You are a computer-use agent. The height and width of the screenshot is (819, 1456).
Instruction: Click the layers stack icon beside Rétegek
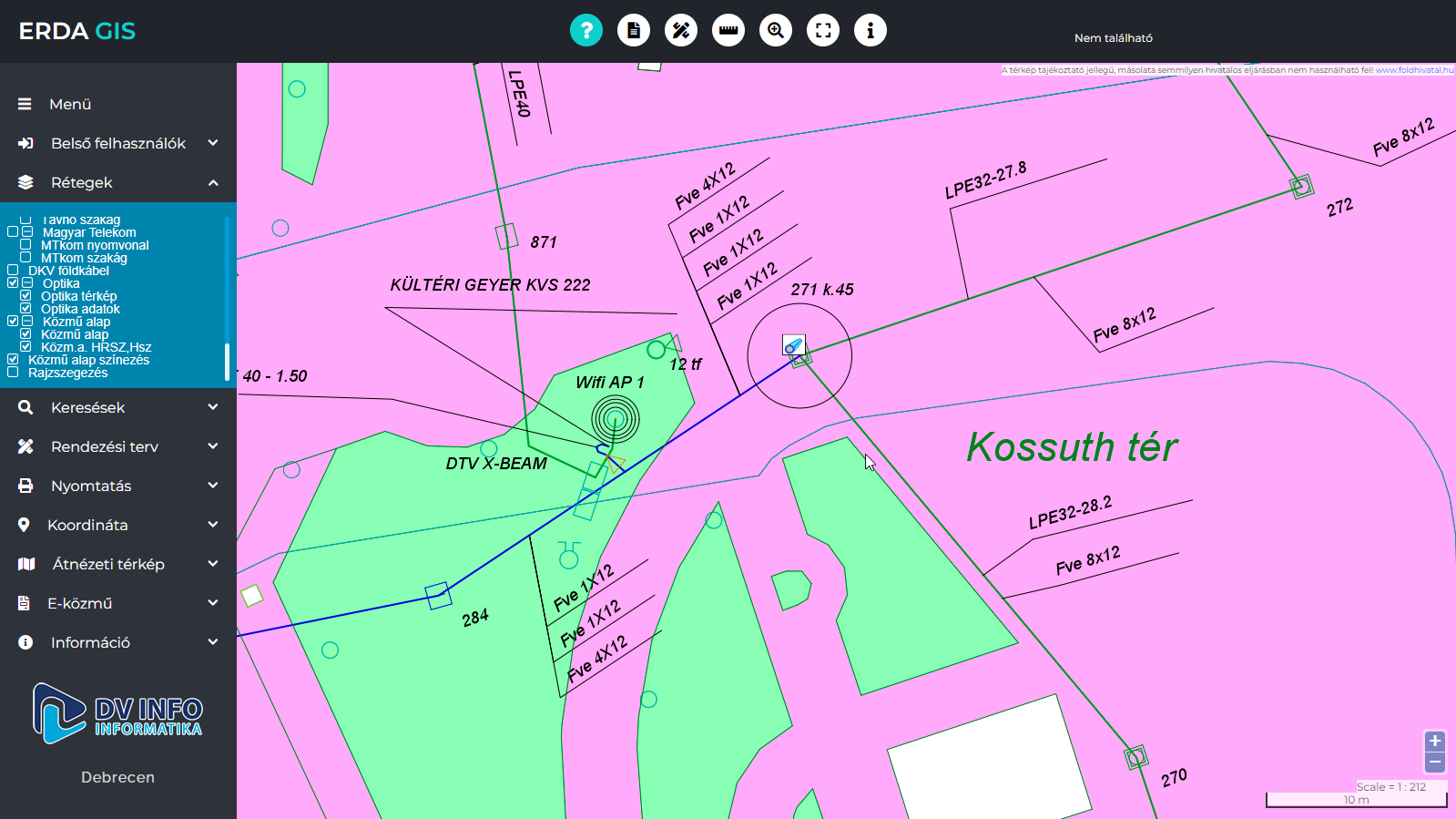click(25, 182)
